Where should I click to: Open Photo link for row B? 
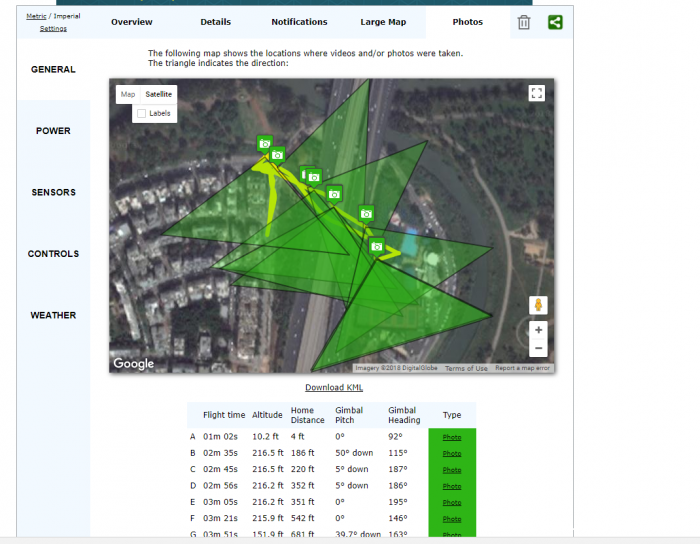(x=452, y=453)
